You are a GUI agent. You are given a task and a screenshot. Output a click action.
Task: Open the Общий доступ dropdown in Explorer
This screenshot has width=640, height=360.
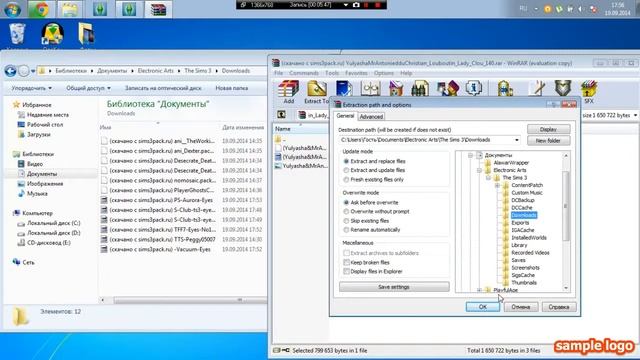pos(88,88)
